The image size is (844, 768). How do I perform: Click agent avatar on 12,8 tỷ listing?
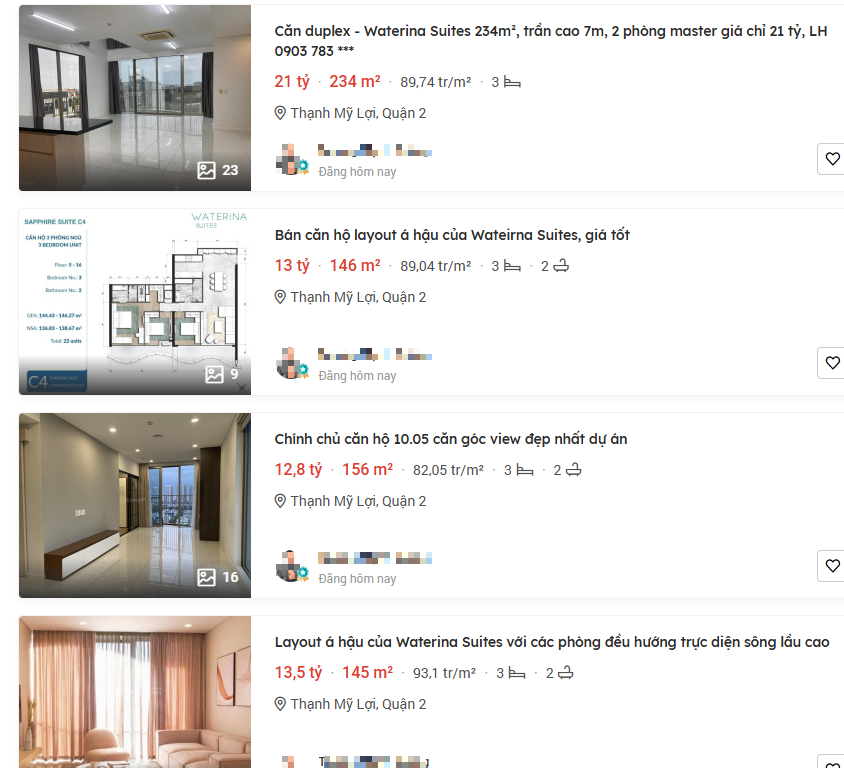[x=291, y=566]
